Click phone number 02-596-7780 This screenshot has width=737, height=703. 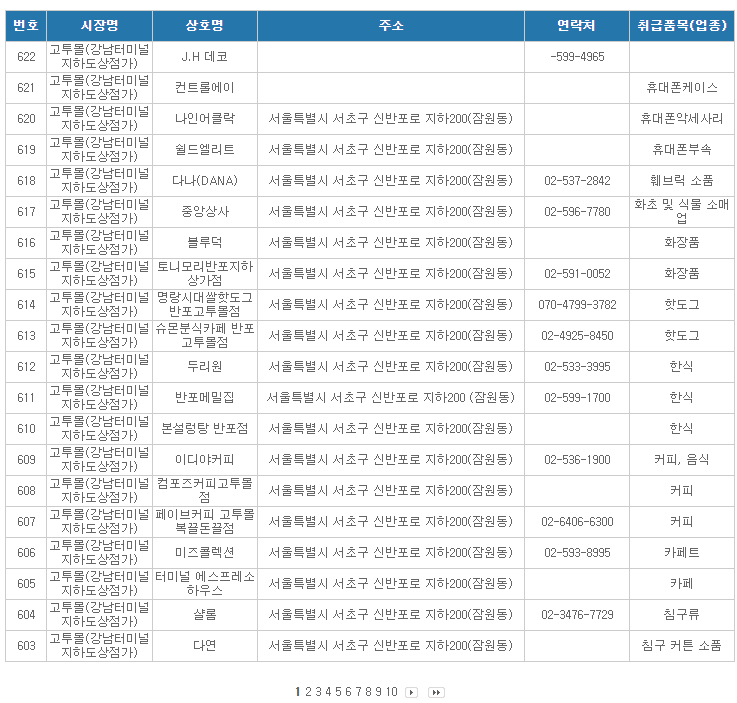(577, 212)
